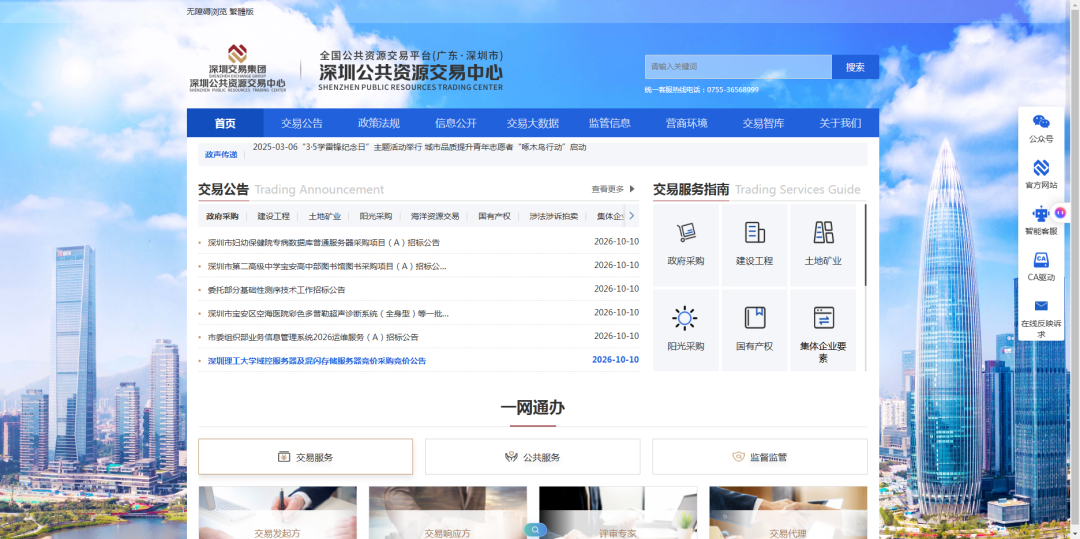Click the Shenzhen Exchange Group logo
Image resolution: width=1080 pixels, height=539 pixels.
tap(238, 68)
